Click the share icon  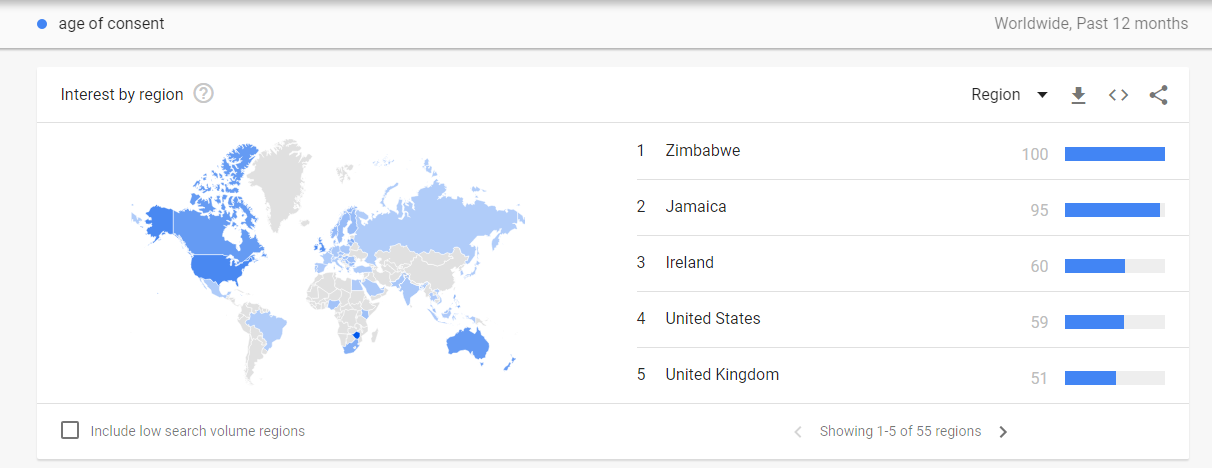[1158, 95]
